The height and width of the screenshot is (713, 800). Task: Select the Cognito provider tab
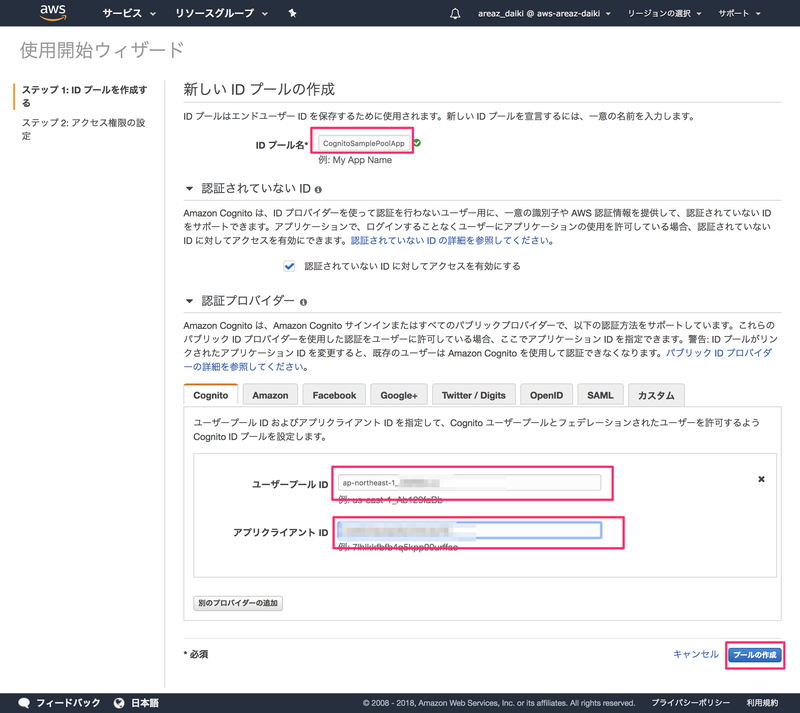pyautogui.click(x=211, y=395)
